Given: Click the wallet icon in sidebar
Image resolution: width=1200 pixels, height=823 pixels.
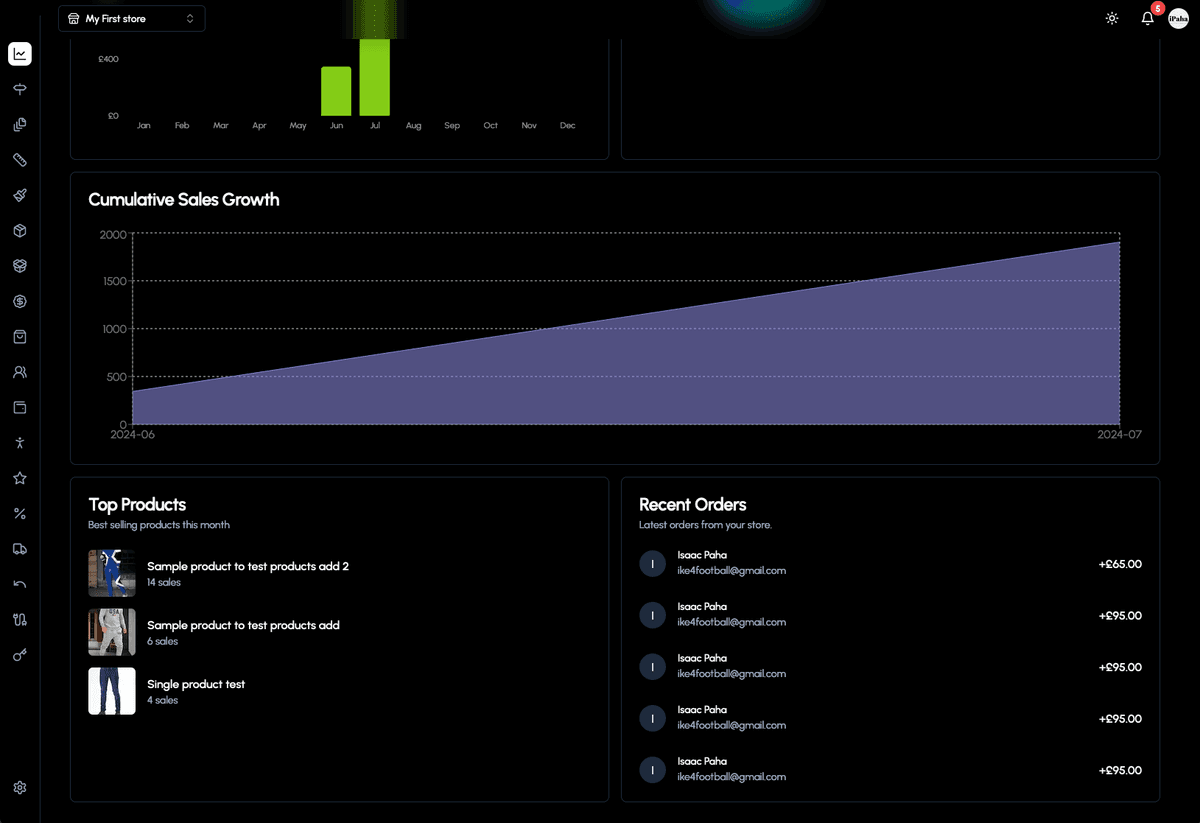Looking at the screenshot, I should point(20,407).
